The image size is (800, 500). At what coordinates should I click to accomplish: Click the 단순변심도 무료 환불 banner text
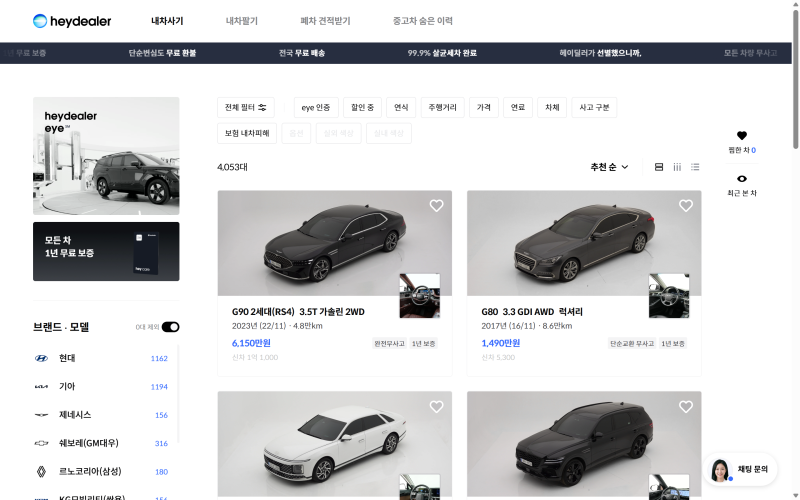coord(162,53)
